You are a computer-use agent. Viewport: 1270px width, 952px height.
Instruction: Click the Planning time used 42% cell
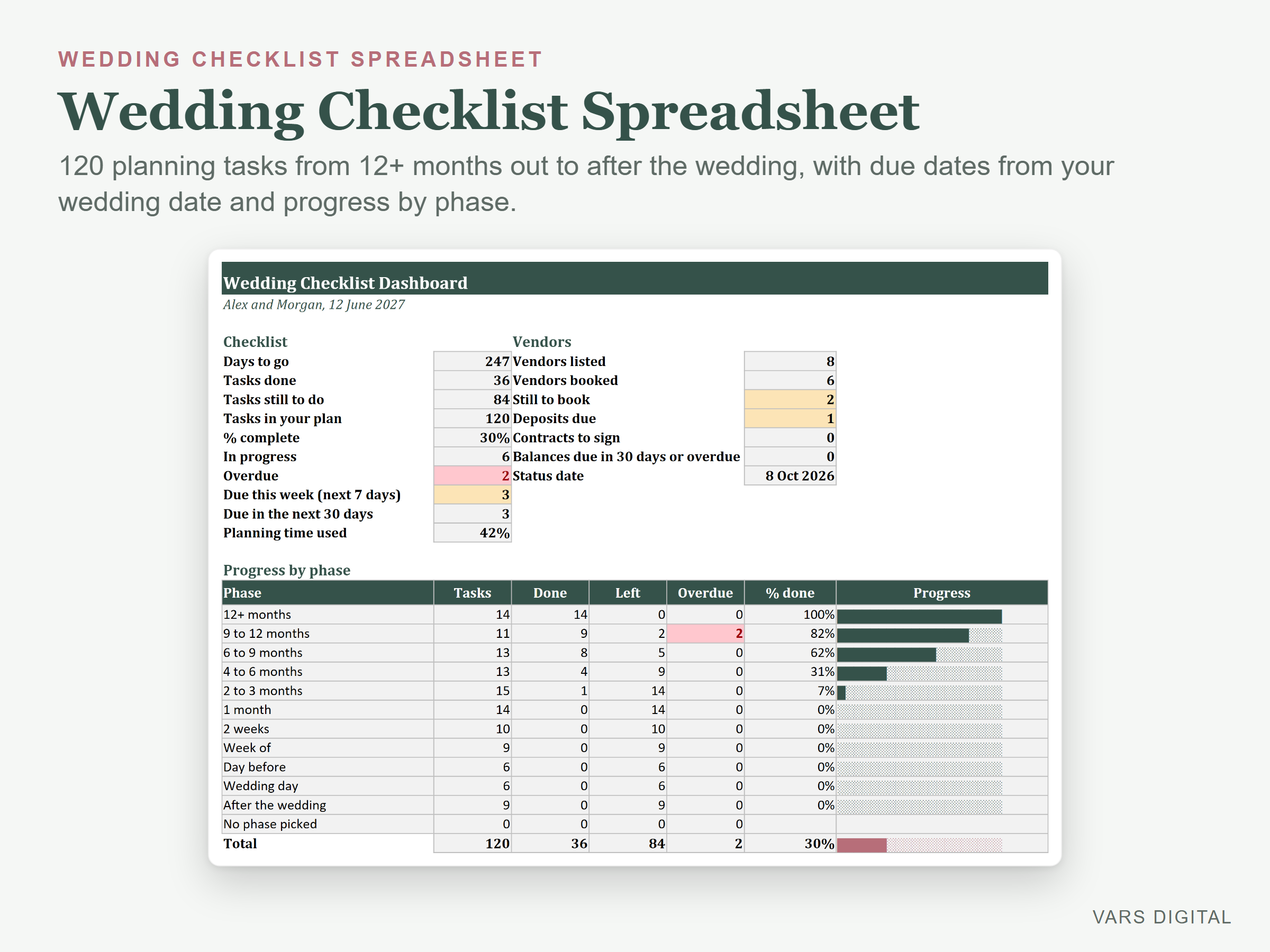pyautogui.click(x=472, y=533)
